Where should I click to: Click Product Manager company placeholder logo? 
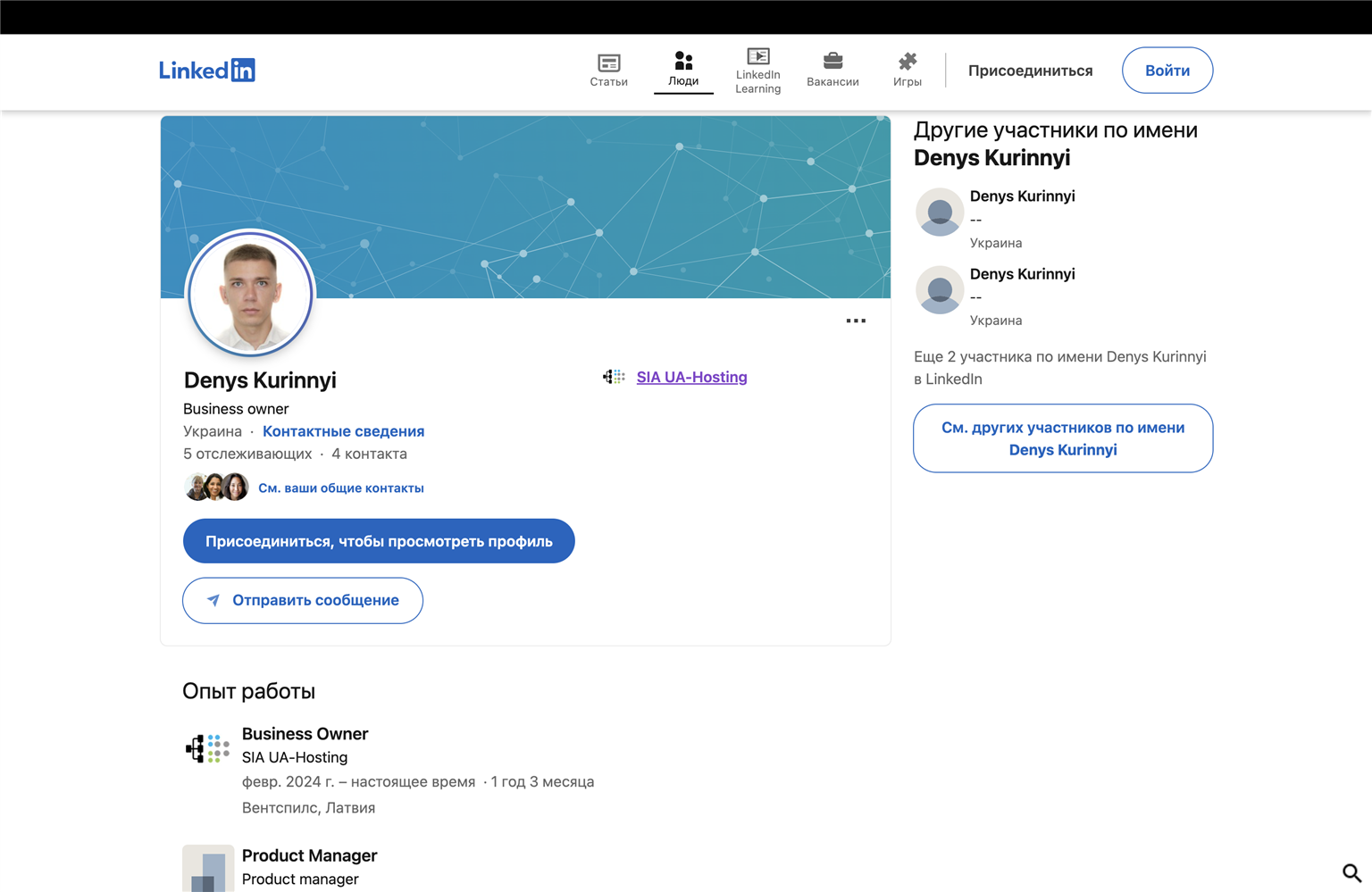click(208, 869)
